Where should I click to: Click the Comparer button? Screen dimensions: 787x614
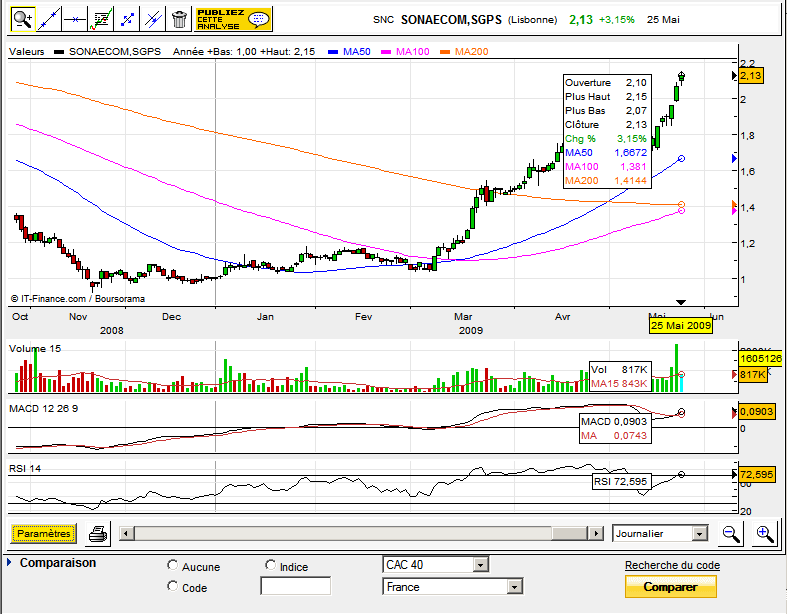coord(671,586)
